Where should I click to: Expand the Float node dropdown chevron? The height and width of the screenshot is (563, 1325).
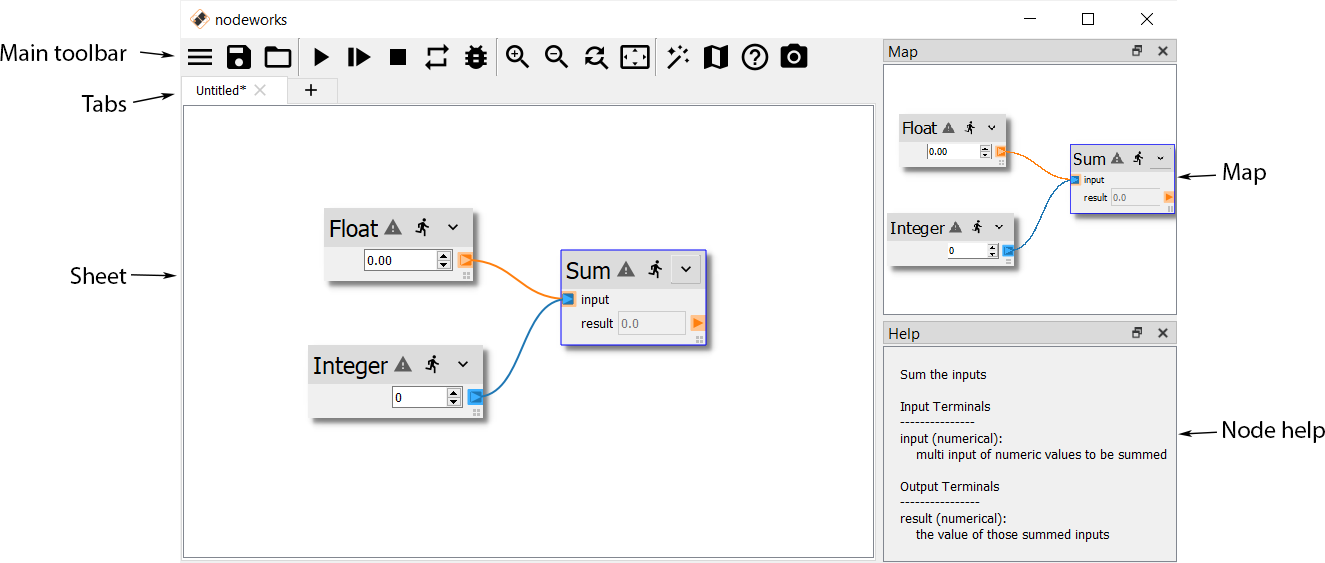tap(453, 228)
